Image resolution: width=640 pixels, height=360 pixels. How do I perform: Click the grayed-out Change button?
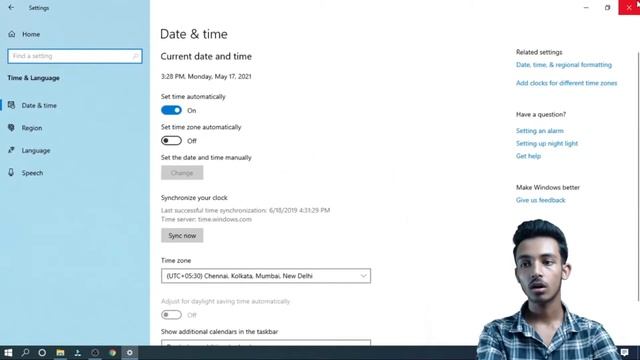click(x=182, y=173)
